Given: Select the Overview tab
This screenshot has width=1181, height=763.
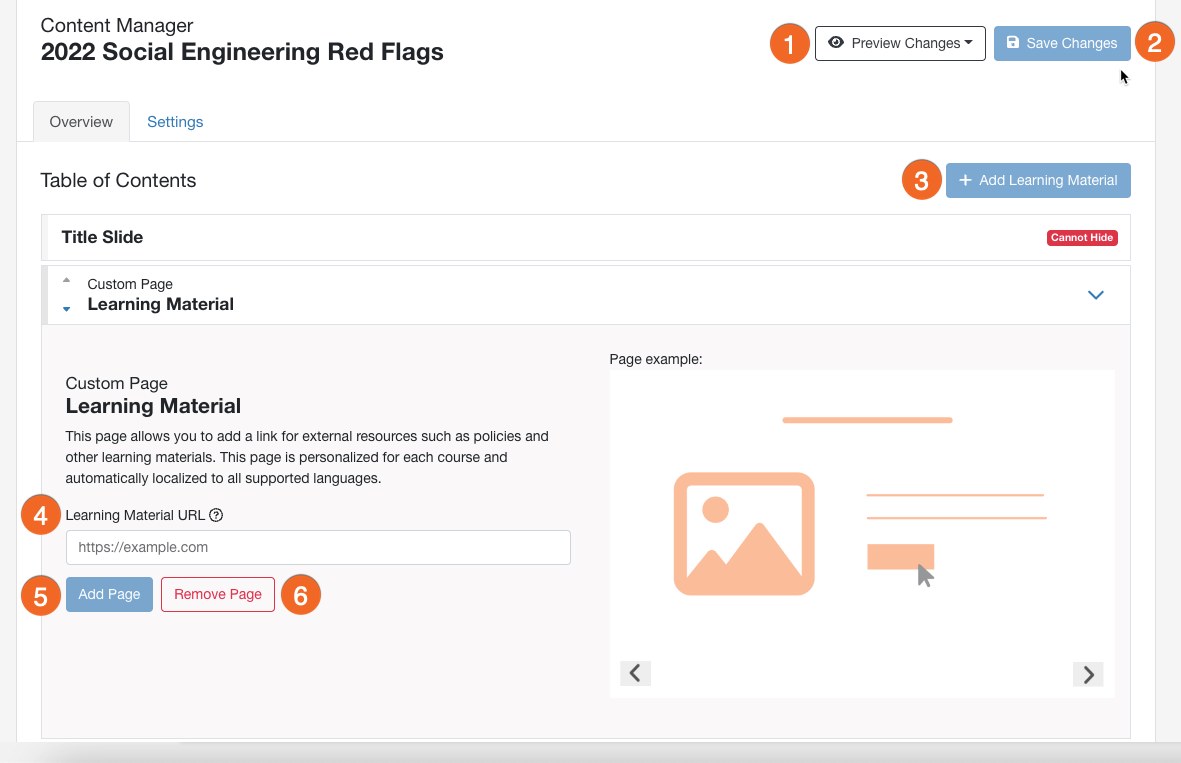Looking at the screenshot, I should [80, 121].
